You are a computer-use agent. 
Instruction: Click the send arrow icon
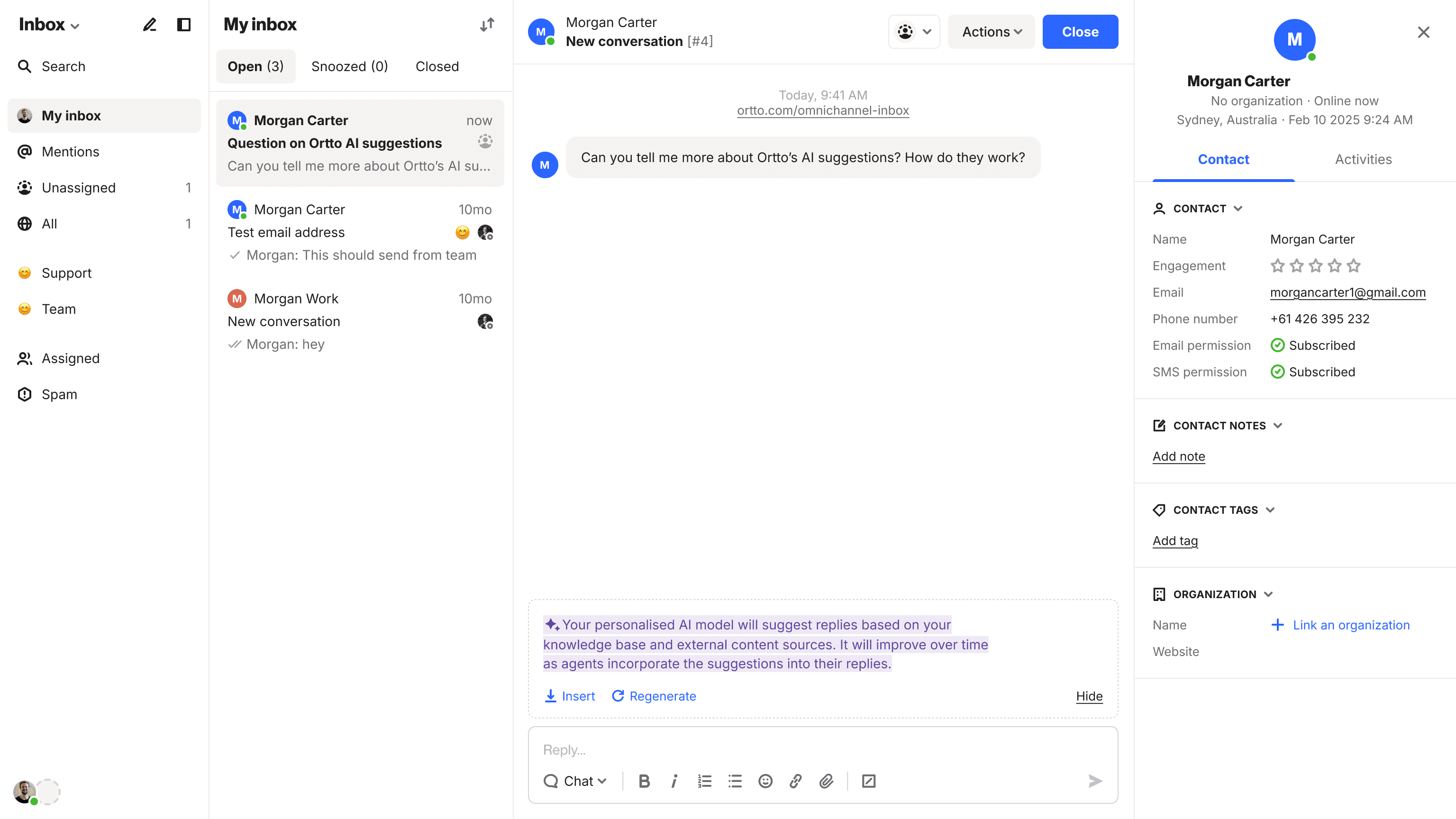1095,781
